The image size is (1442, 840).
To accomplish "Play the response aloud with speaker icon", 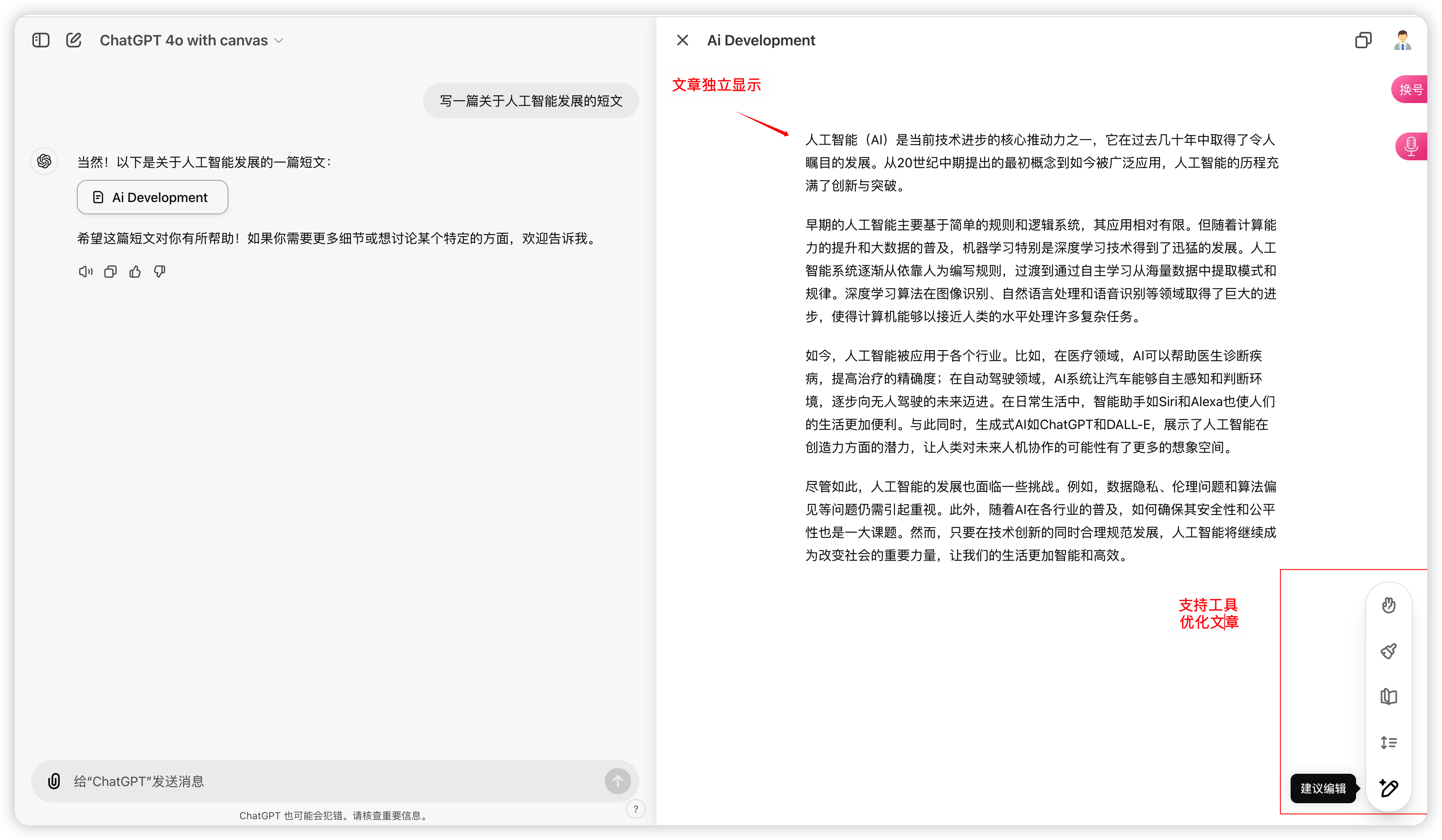I will pyautogui.click(x=85, y=272).
